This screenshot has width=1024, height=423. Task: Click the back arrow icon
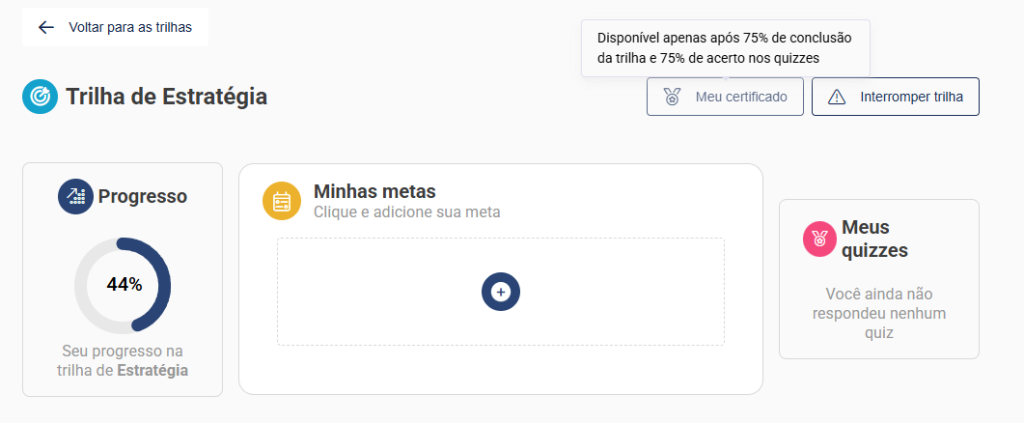[45, 27]
